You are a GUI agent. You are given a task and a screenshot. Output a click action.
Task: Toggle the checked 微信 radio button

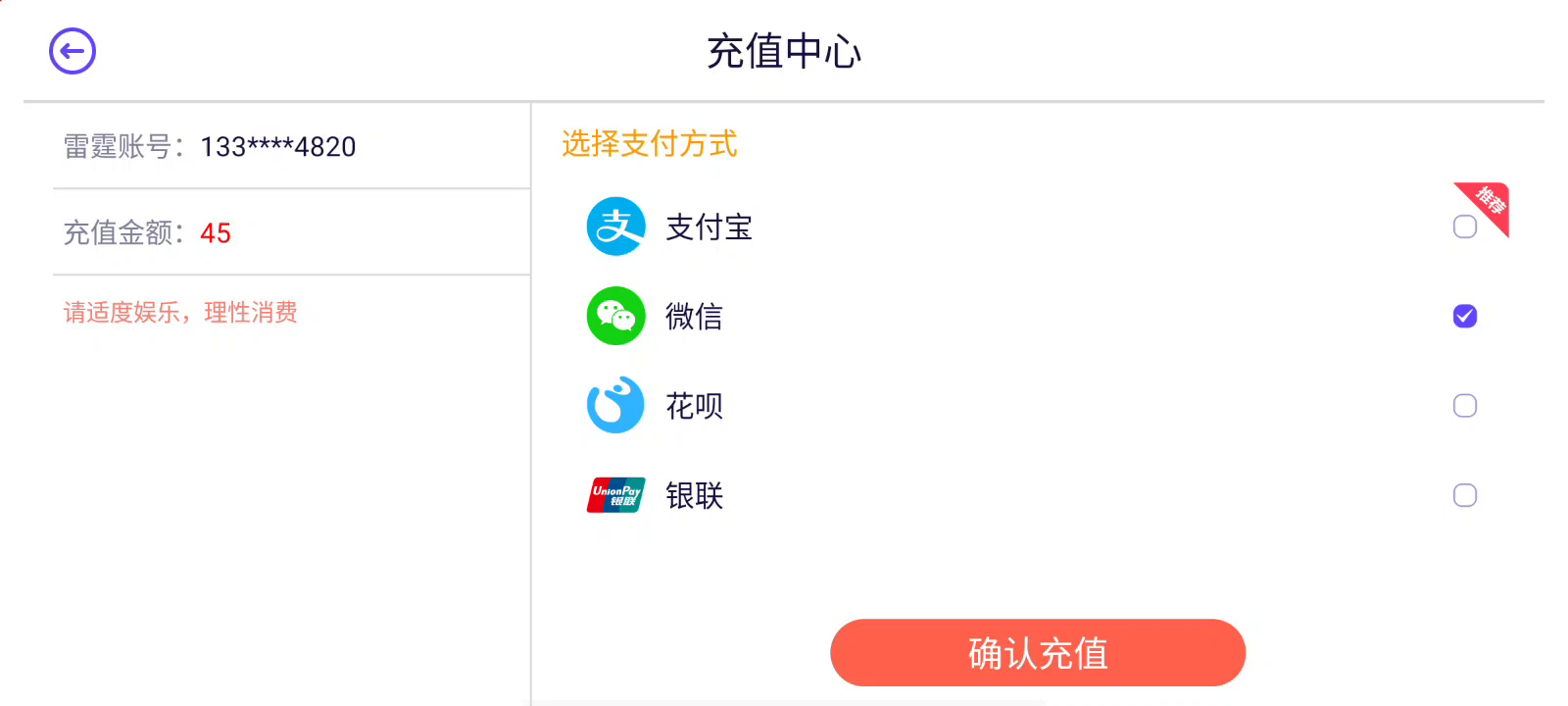(x=1465, y=316)
